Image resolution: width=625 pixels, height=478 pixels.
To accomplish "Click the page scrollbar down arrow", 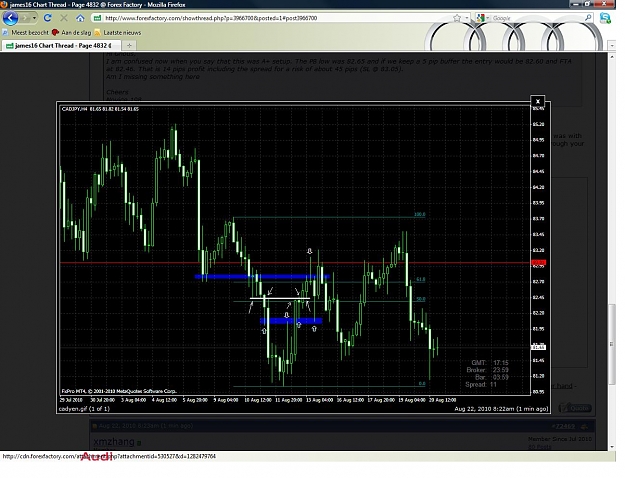I will click(x=612, y=447).
